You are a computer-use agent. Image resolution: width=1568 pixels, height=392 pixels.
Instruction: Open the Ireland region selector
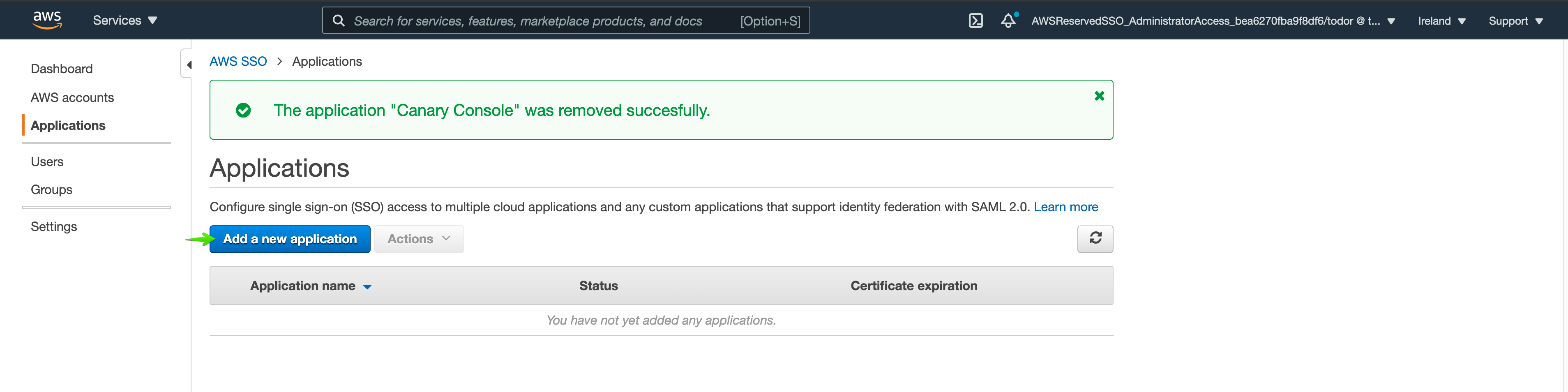(1441, 21)
